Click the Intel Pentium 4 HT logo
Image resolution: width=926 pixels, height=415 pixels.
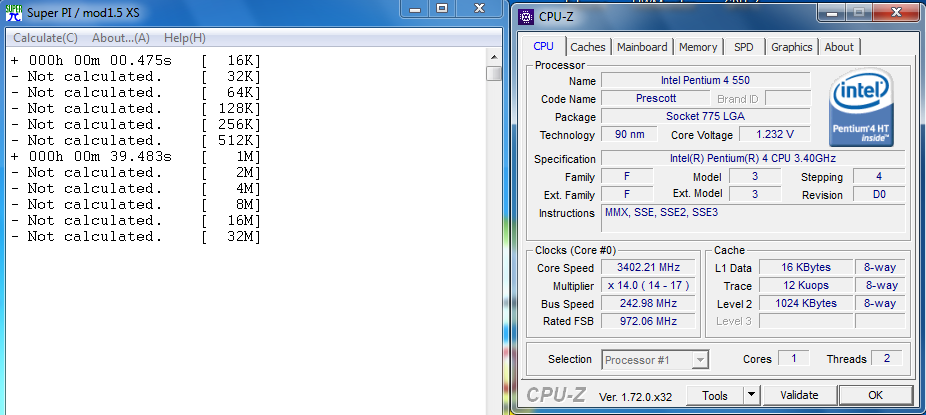(x=861, y=107)
